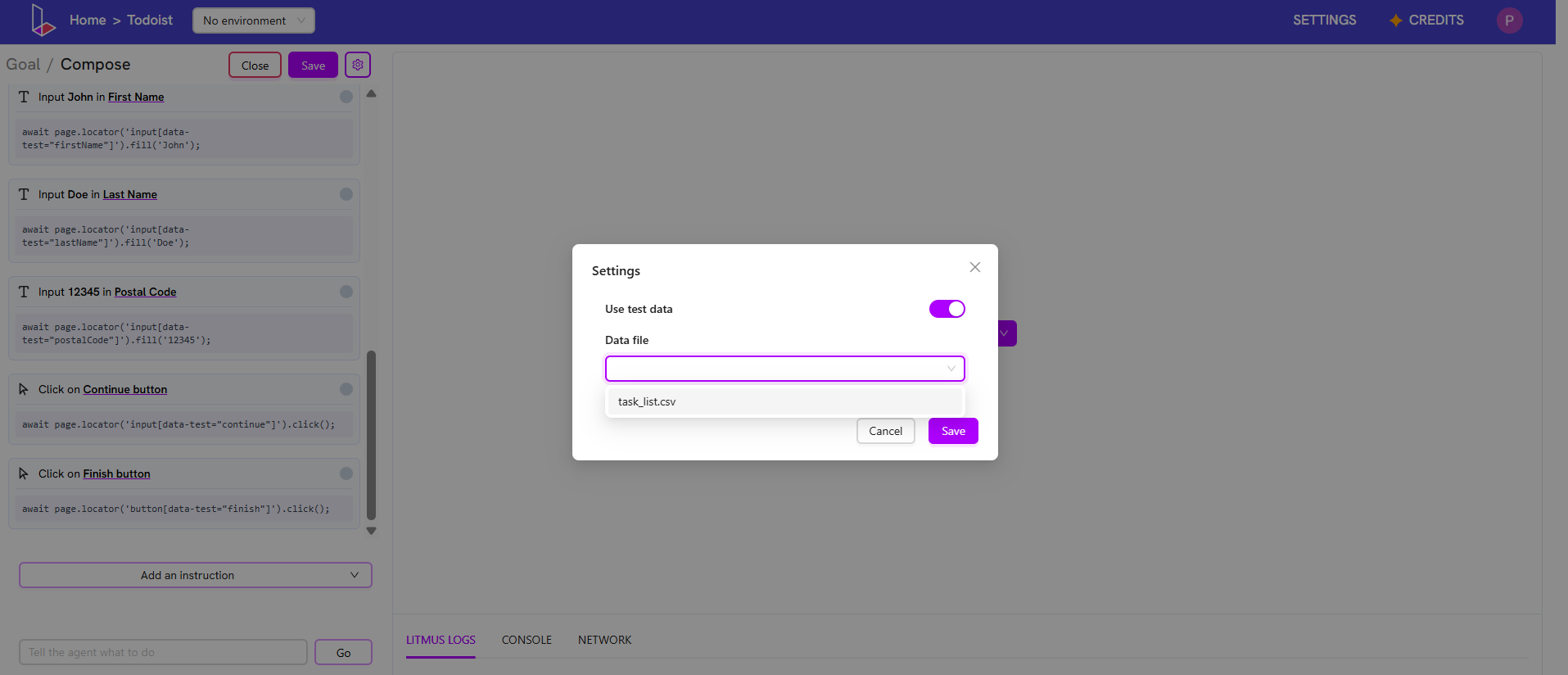Toggle the status circle on Finish button step
The height and width of the screenshot is (675, 1568).
tap(346, 473)
